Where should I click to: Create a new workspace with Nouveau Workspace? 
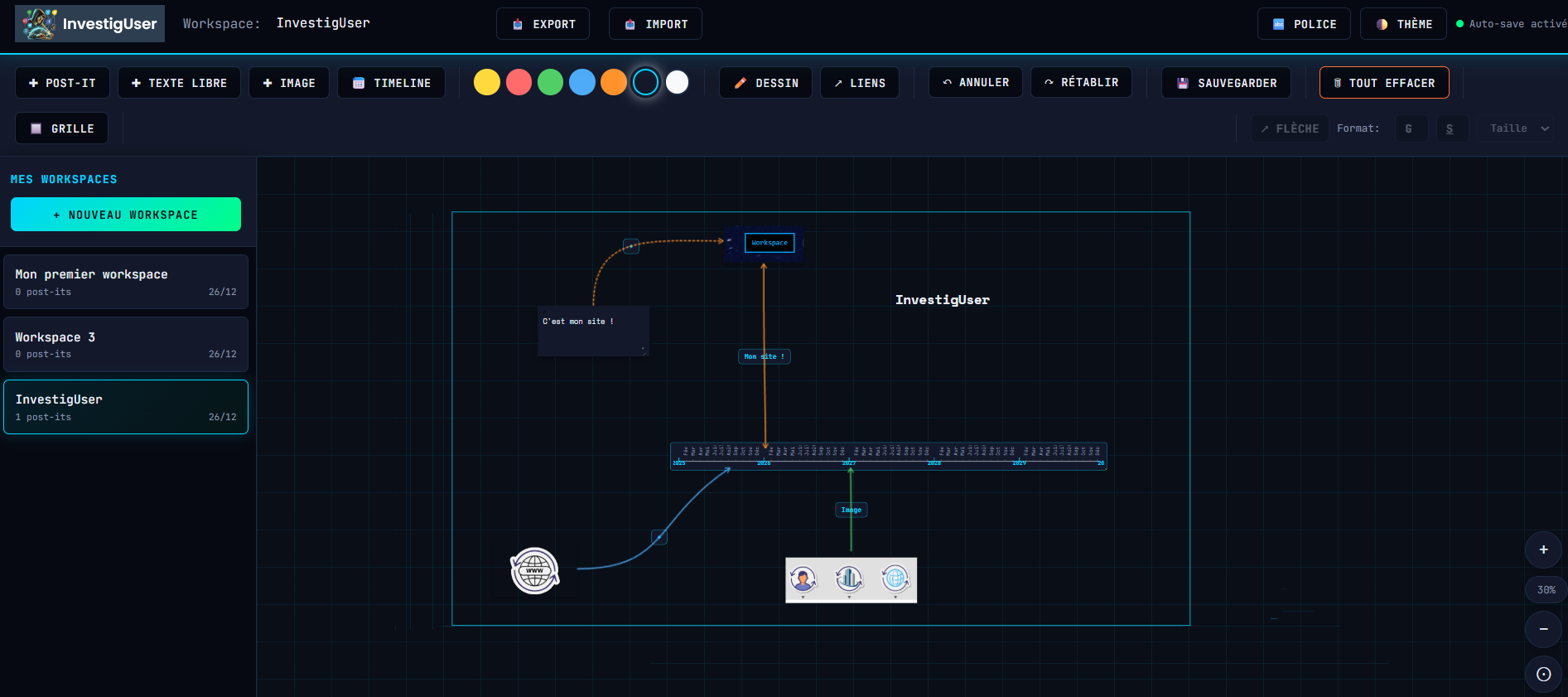126,215
